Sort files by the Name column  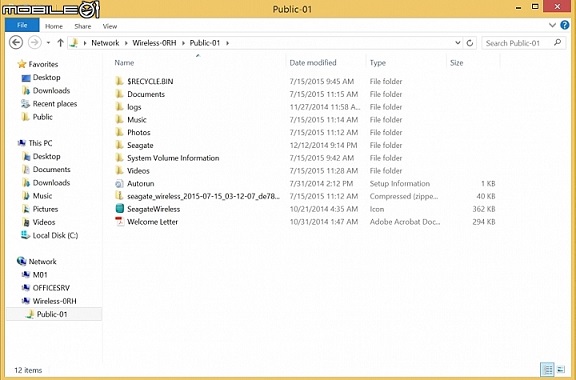tap(124, 63)
